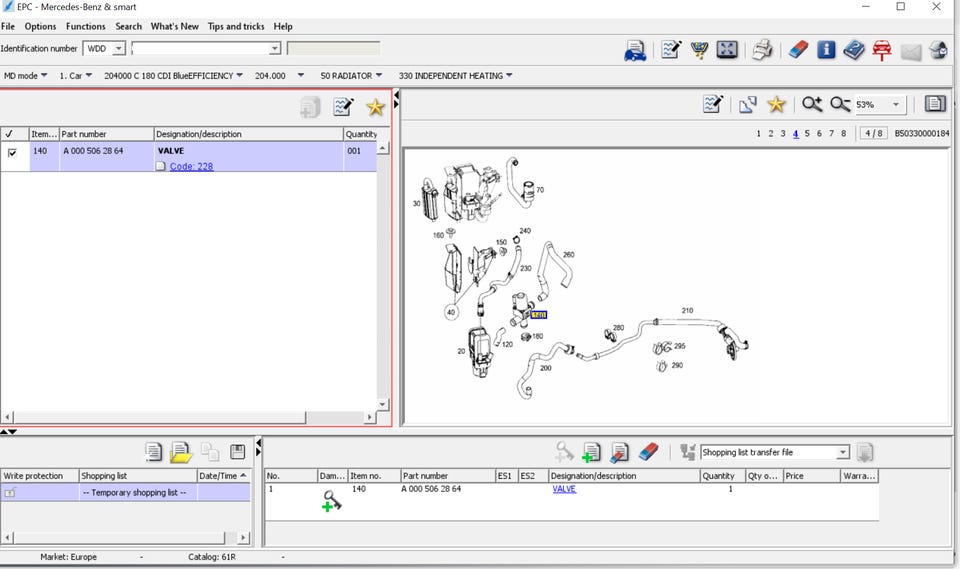Click the new shopping list document icon

154,452
